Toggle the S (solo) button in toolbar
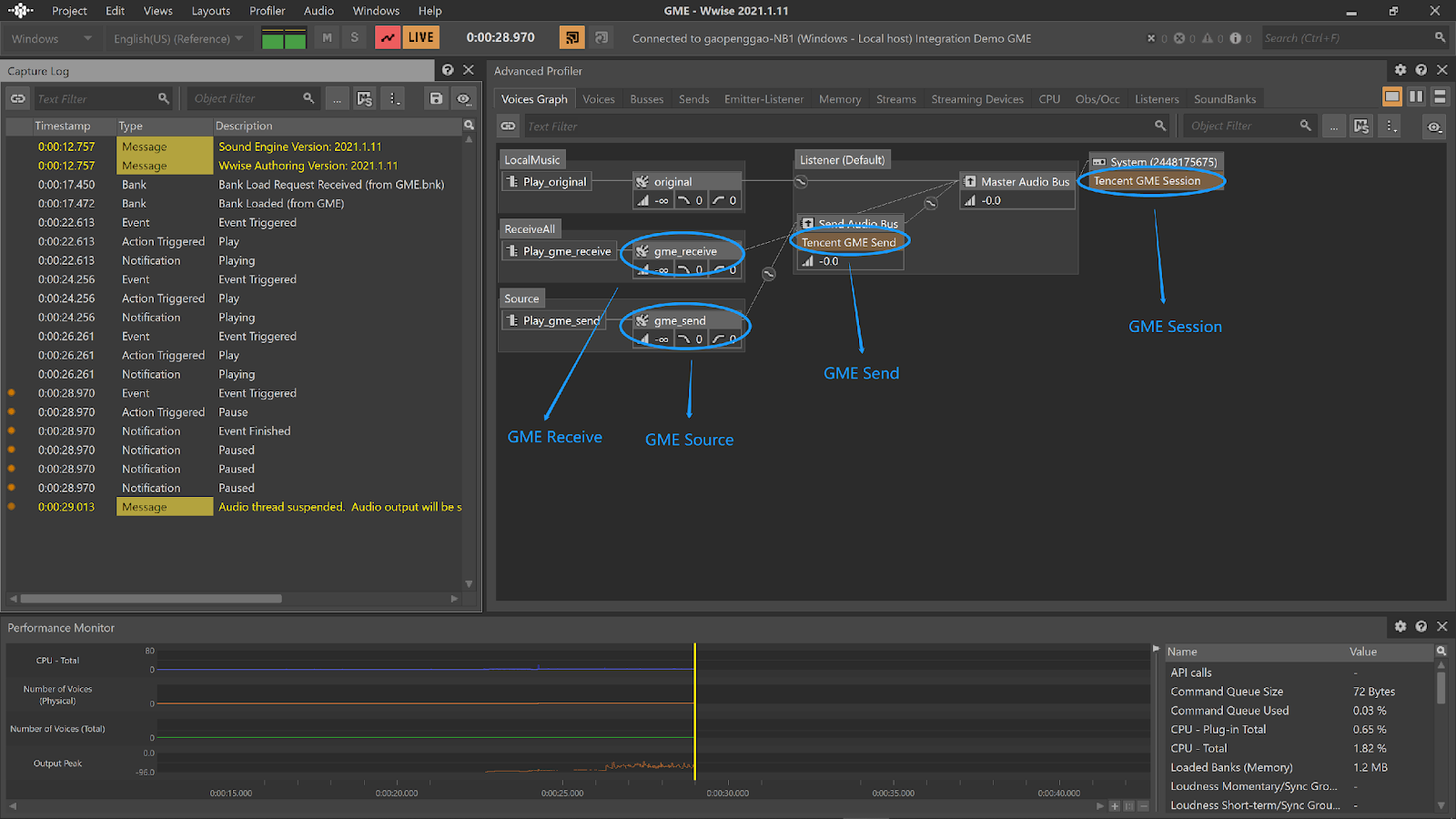The image size is (1456, 819). click(x=355, y=37)
